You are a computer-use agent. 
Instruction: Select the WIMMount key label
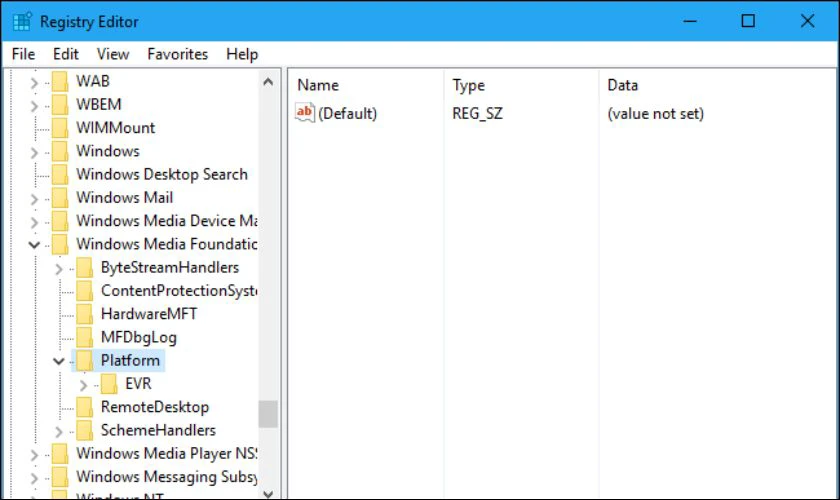click(x=115, y=128)
